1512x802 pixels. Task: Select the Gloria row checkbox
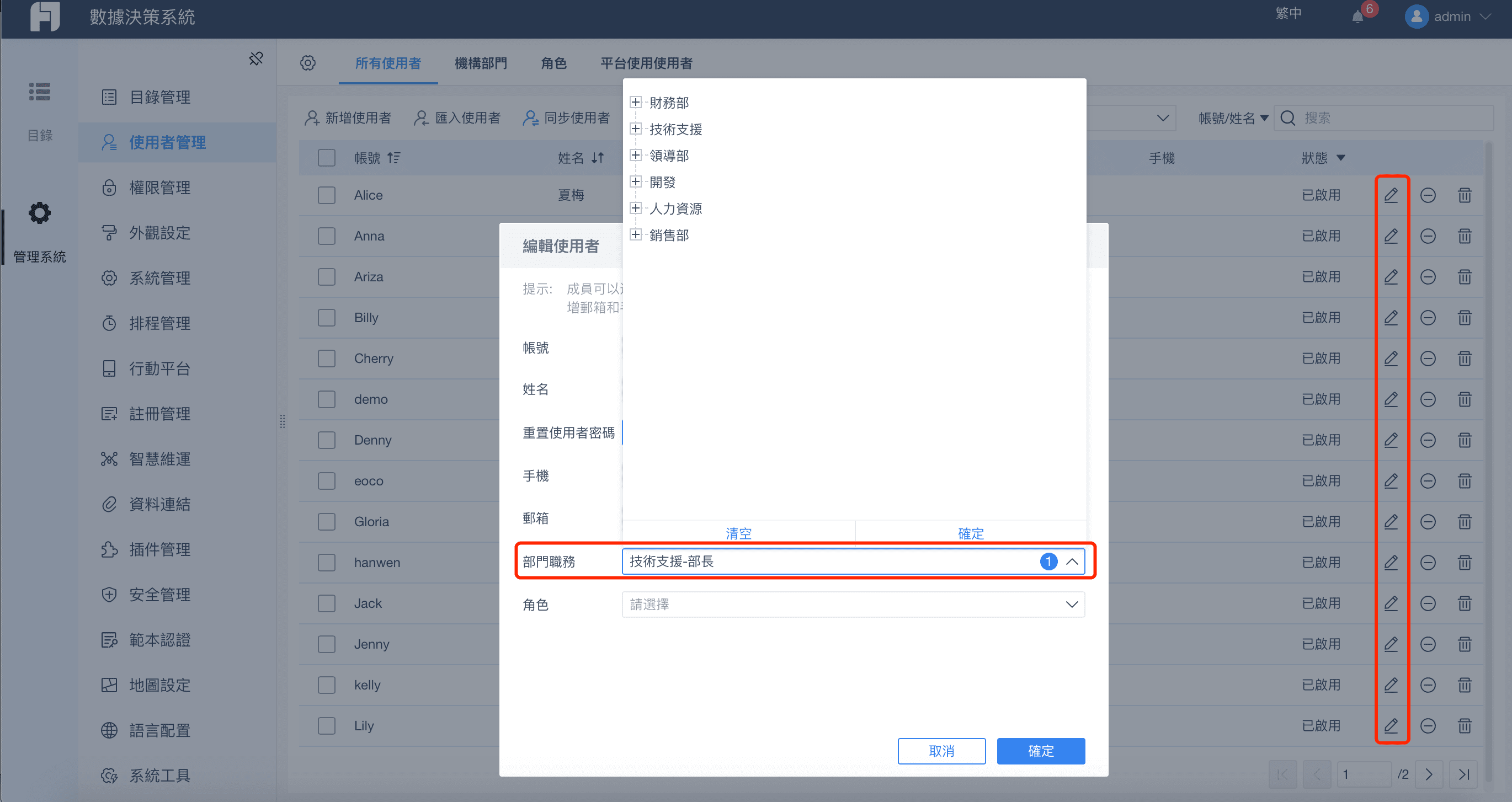326,522
